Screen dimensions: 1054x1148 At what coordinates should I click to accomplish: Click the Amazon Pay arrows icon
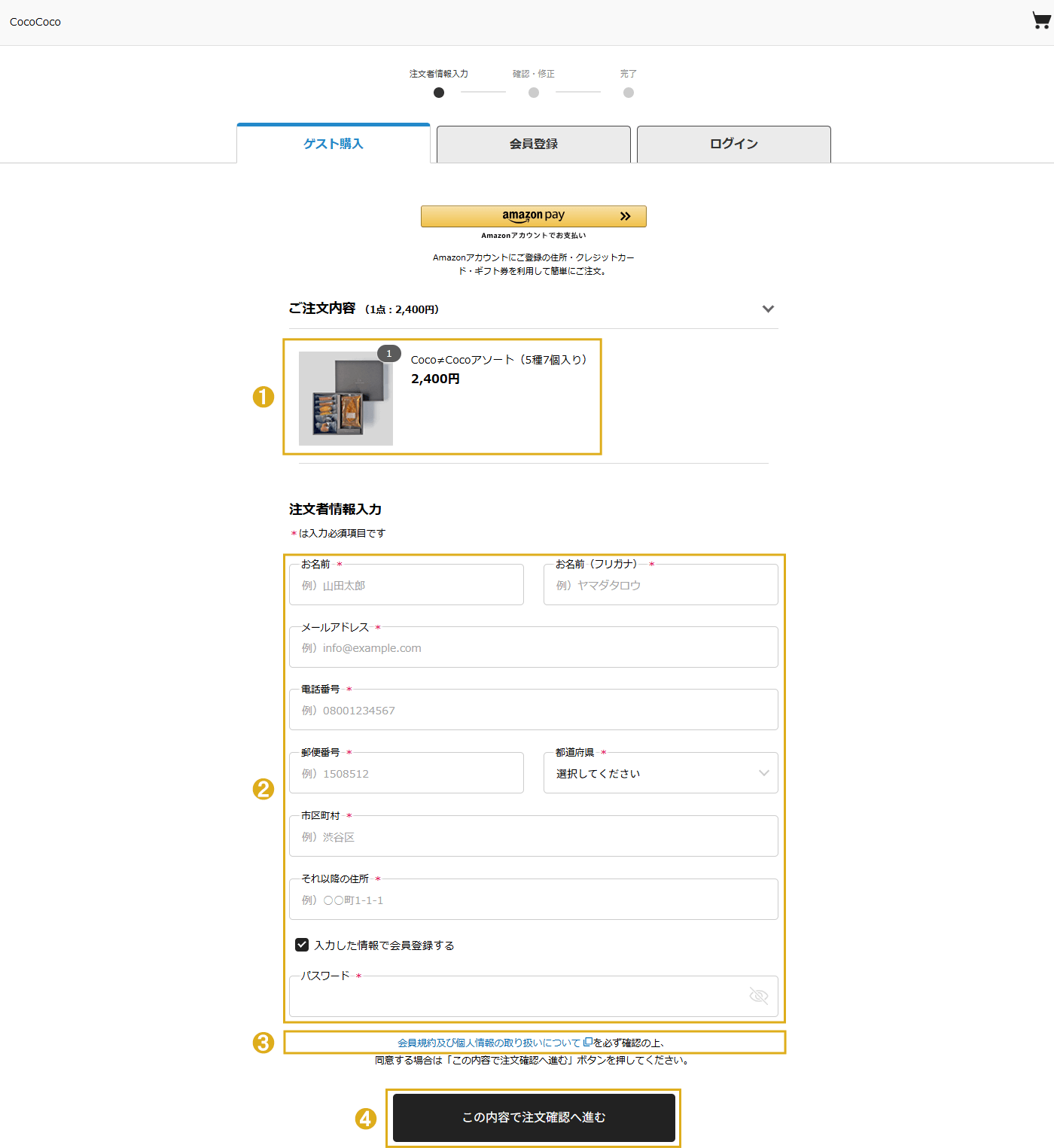click(x=625, y=216)
